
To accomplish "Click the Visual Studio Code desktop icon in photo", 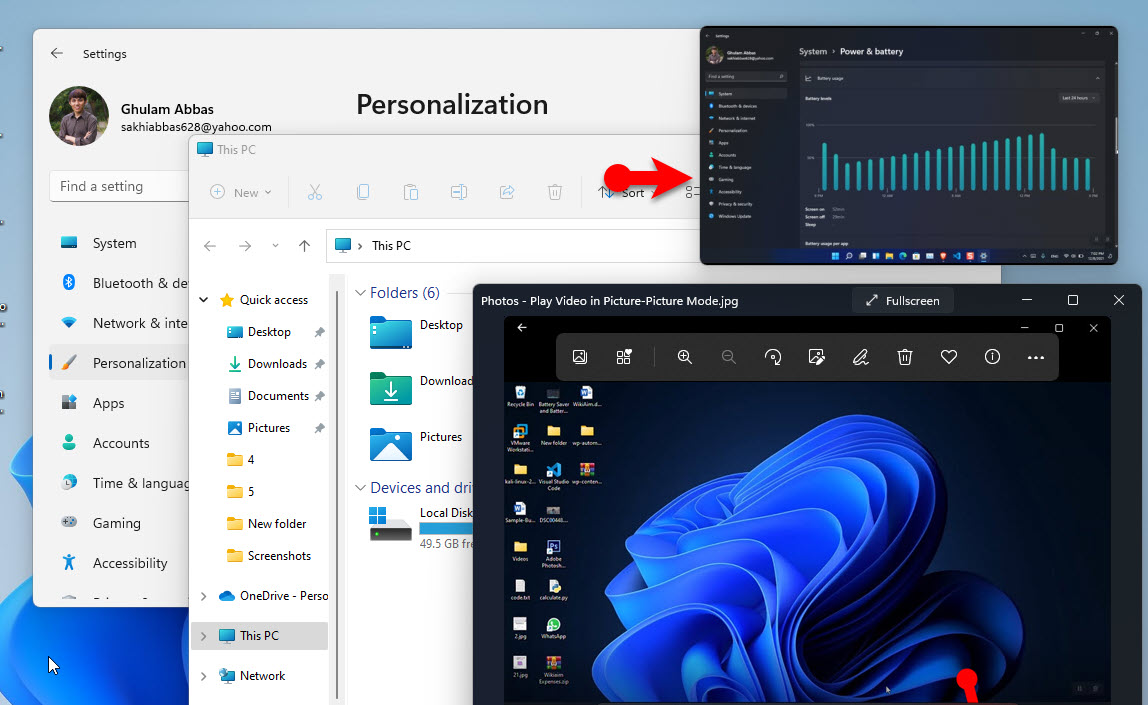I will pyautogui.click(x=554, y=476).
